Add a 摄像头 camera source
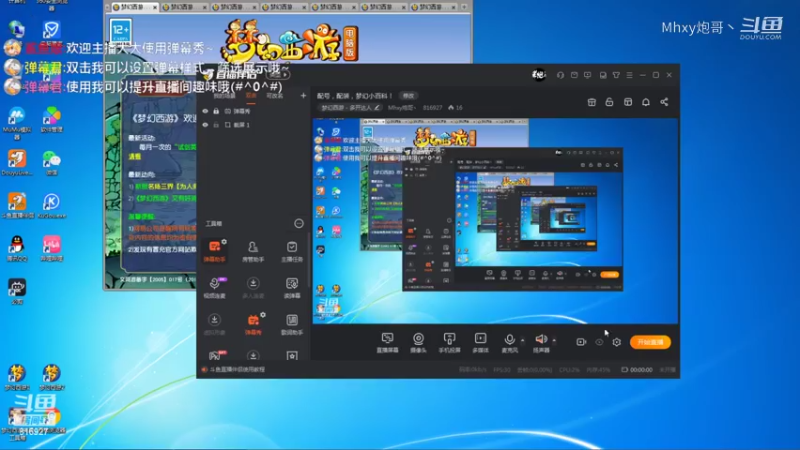 point(418,342)
